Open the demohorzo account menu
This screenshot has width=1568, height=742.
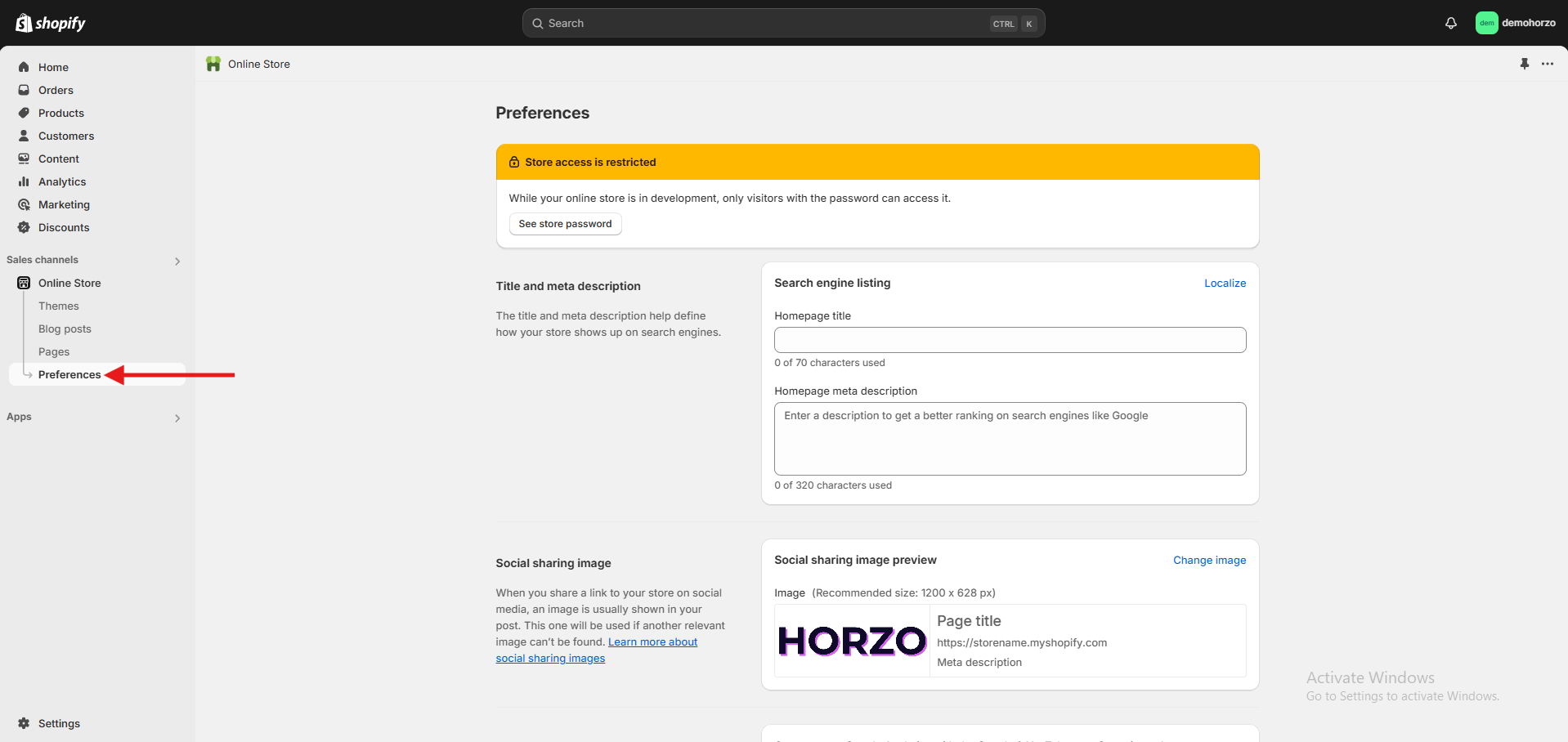(1515, 23)
